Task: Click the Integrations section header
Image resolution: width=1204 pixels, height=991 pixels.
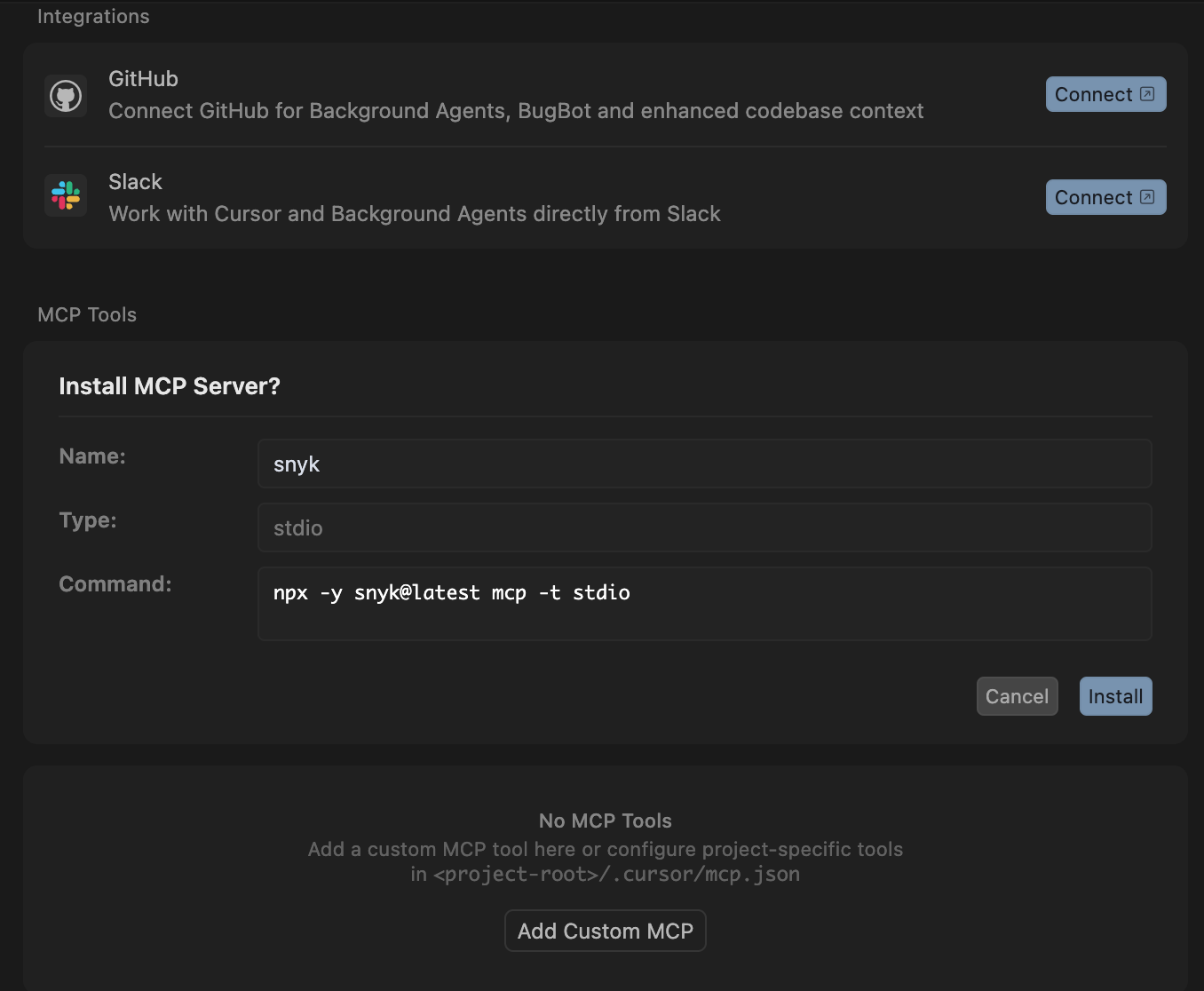Action: click(x=93, y=17)
